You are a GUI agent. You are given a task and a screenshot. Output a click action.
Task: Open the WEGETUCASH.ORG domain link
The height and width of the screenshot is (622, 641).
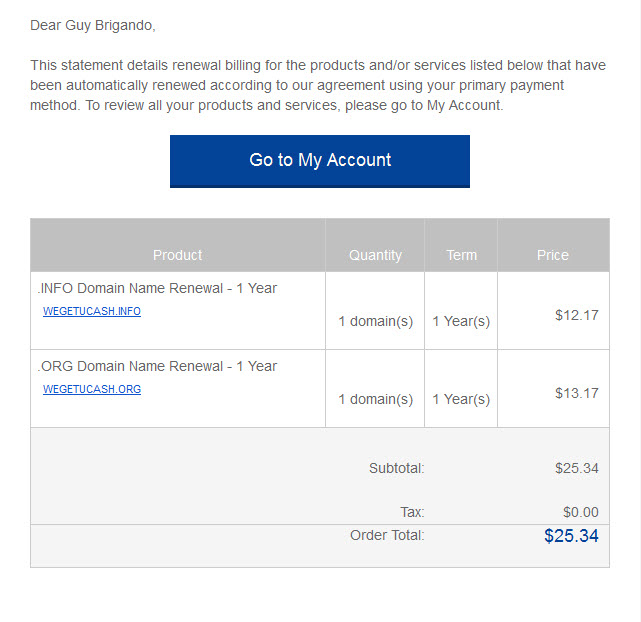tap(92, 389)
